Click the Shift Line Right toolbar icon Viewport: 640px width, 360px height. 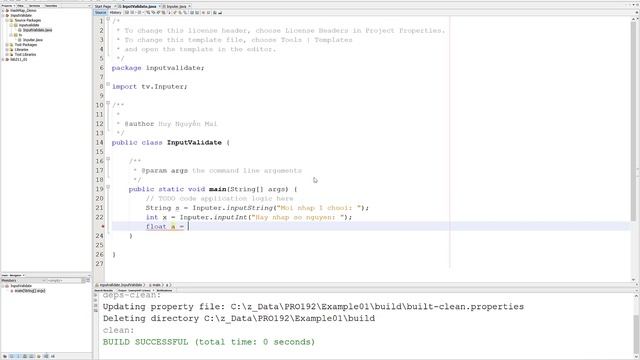coord(197,13)
